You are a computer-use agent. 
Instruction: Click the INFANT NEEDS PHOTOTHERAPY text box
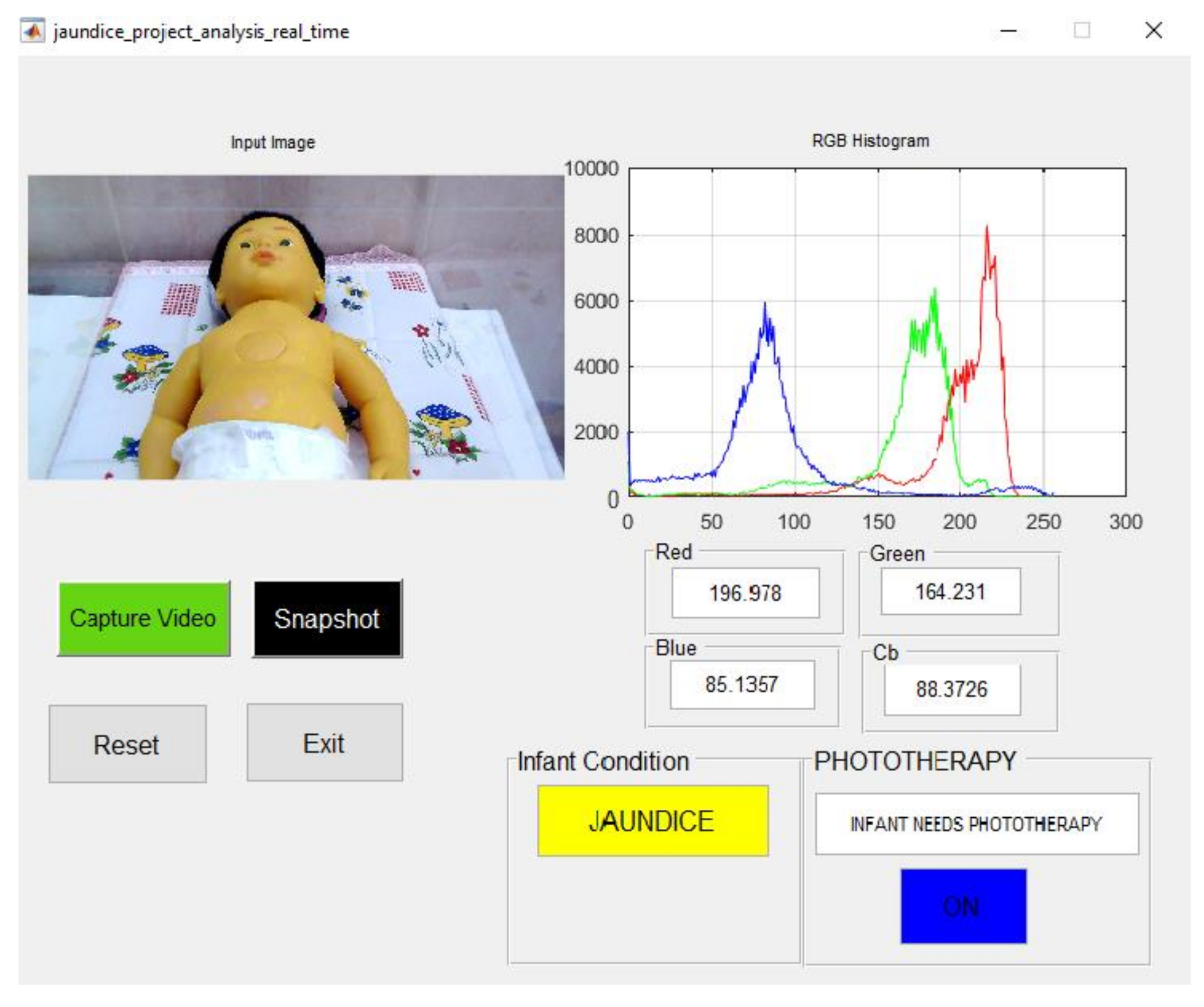976,825
